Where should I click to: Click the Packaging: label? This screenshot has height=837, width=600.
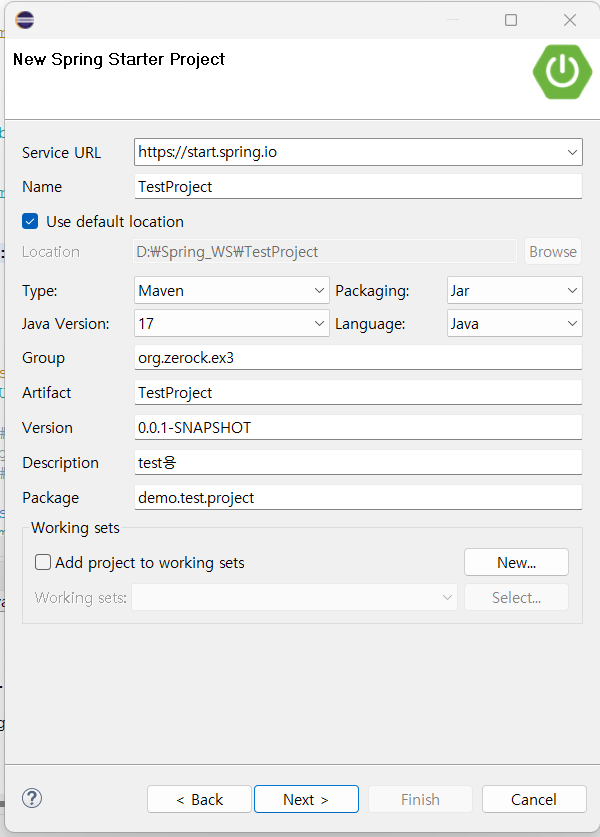click(x=372, y=291)
